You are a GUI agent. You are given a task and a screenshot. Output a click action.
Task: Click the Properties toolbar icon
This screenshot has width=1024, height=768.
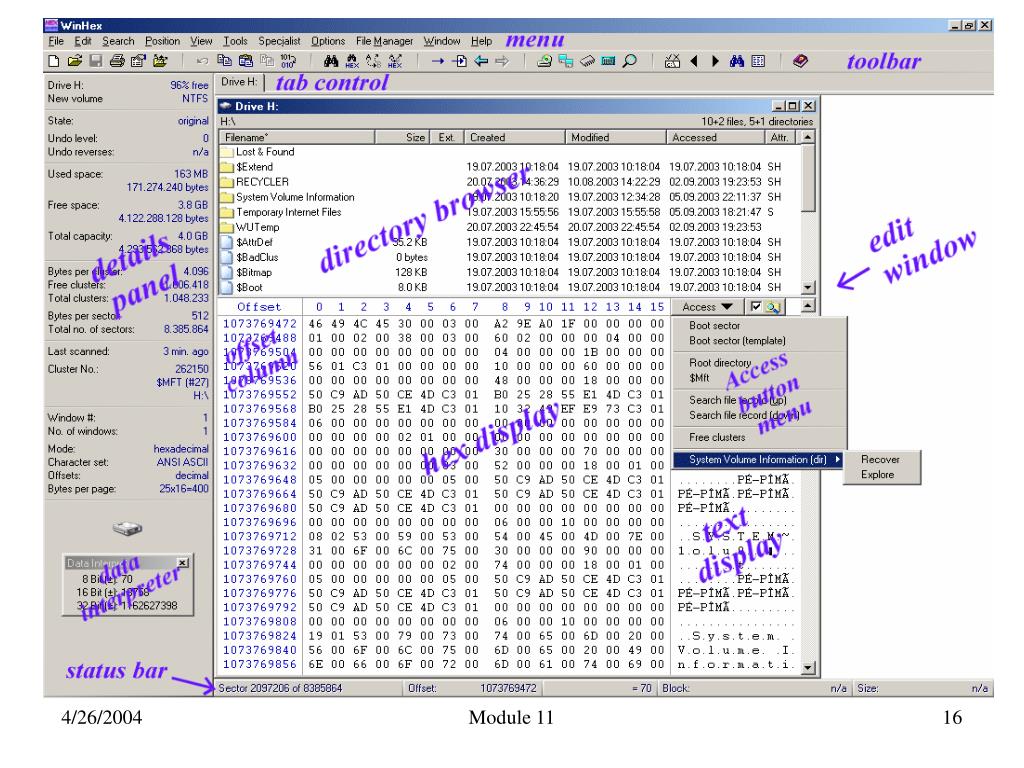[x=138, y=61]
